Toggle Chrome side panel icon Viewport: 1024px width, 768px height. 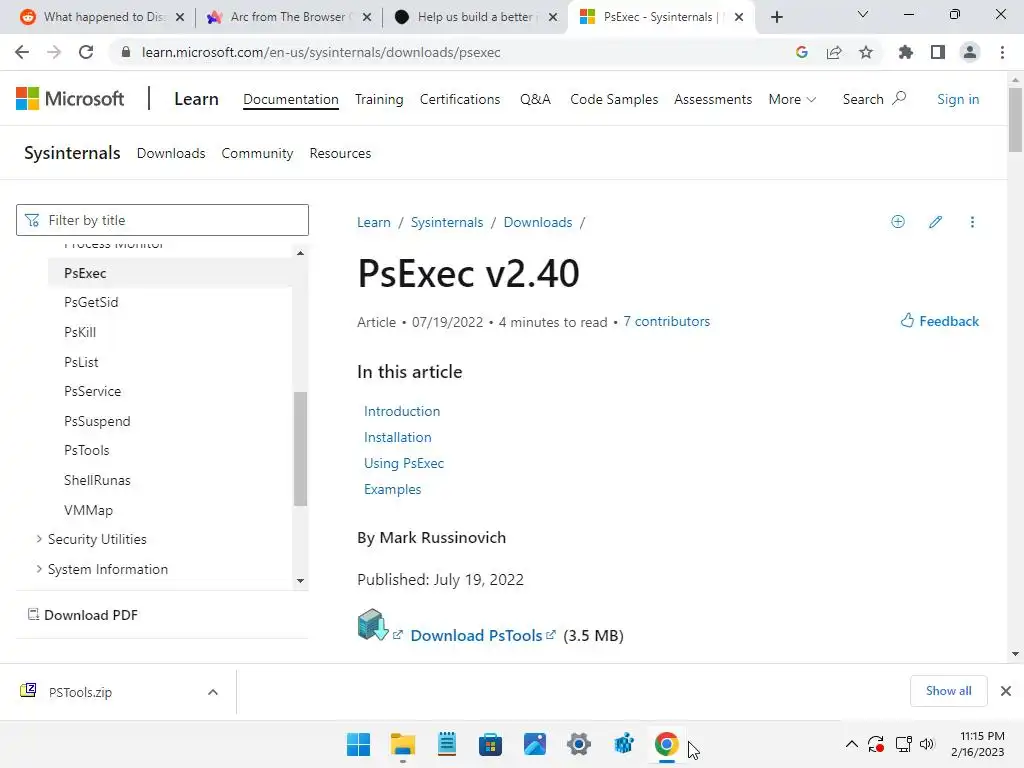tap(938, 52)
